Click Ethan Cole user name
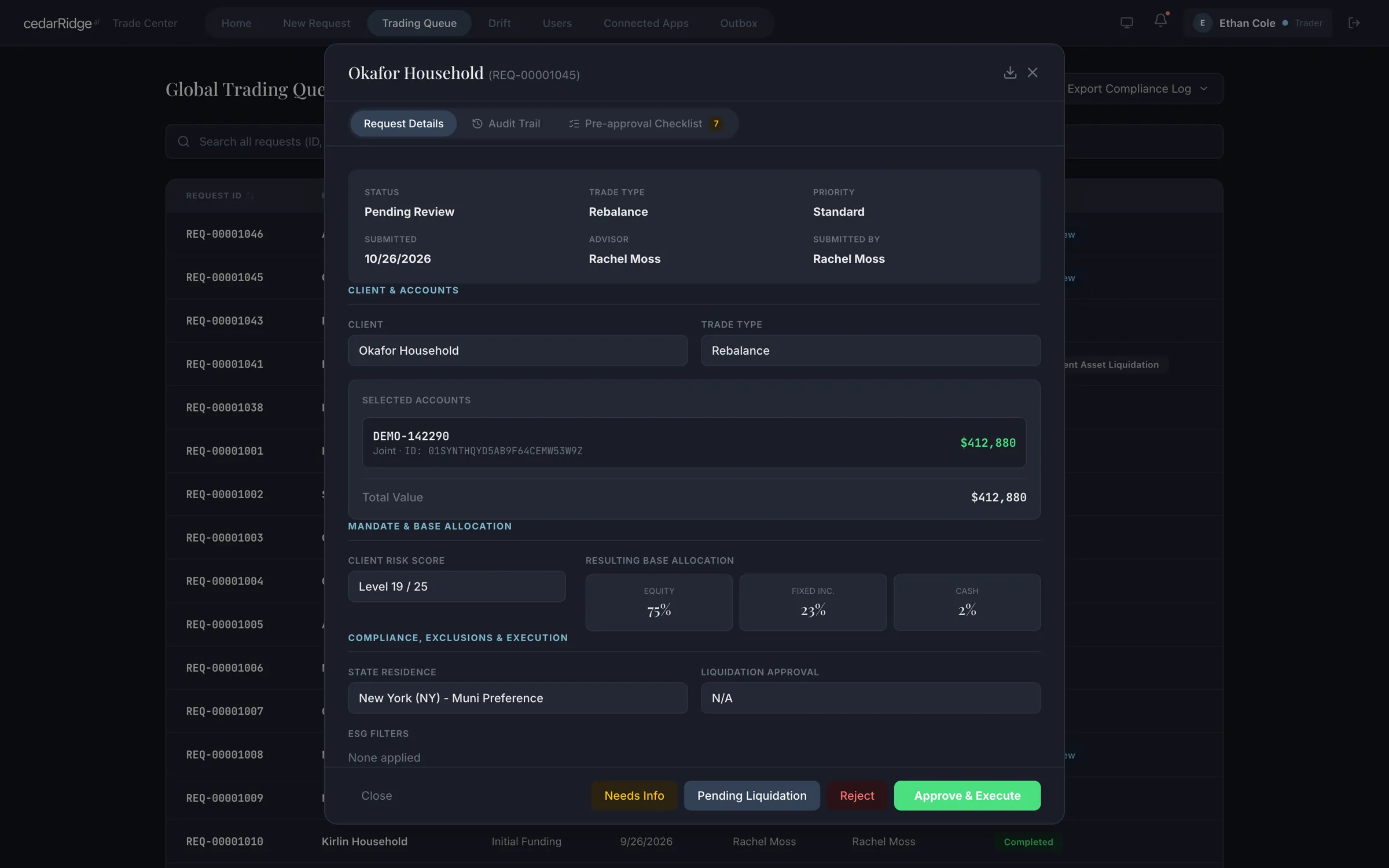This screenshot has width=1389, height=868. (1247, 23)
